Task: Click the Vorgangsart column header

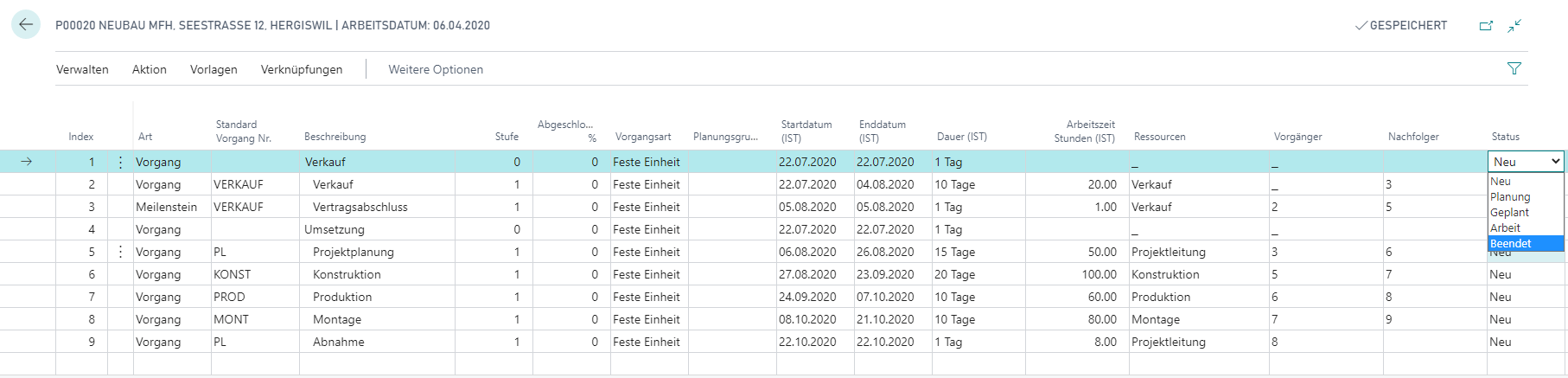Action: pos(643,137)
